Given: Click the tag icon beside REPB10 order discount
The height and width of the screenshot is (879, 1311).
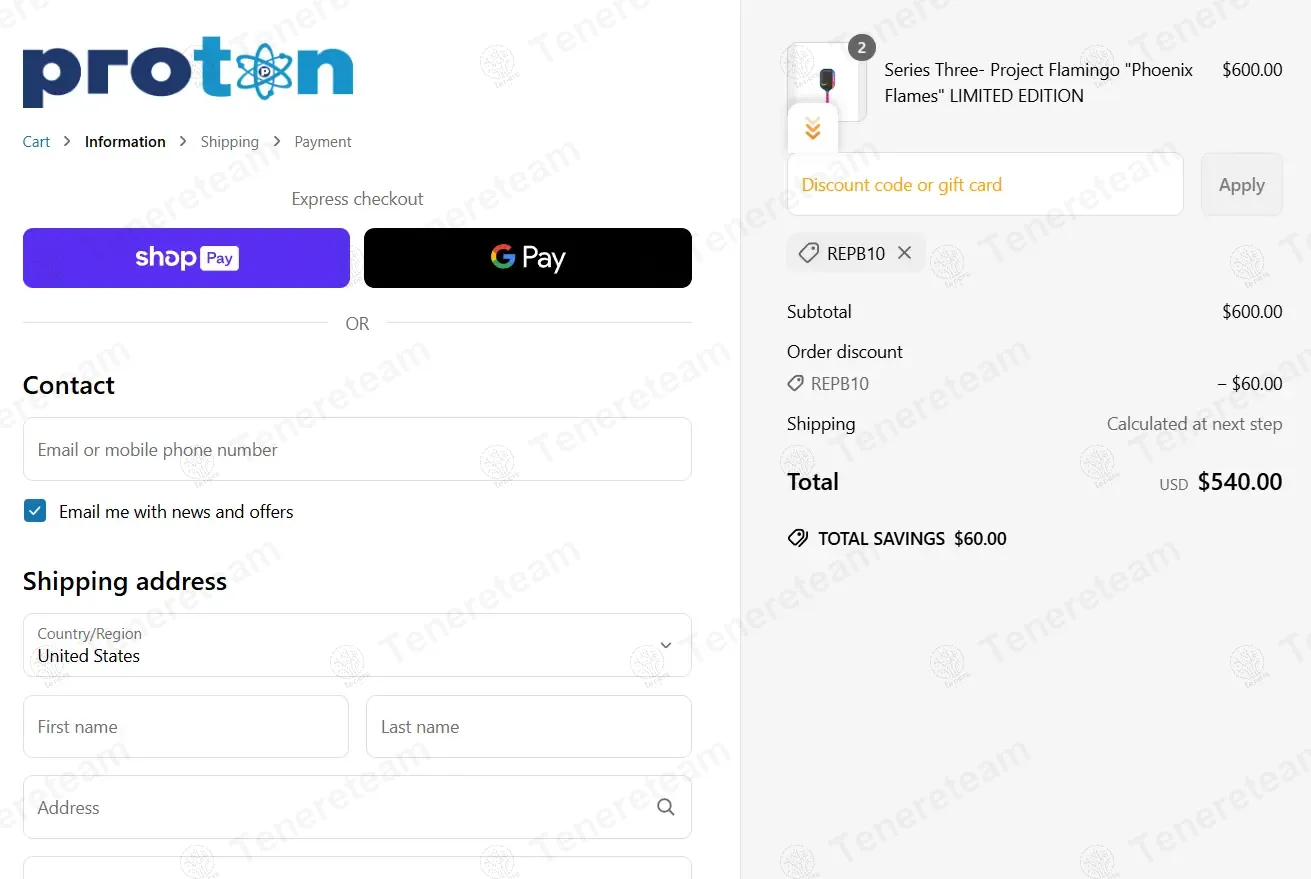Looking at the screenshot, I should pos(796,383).
